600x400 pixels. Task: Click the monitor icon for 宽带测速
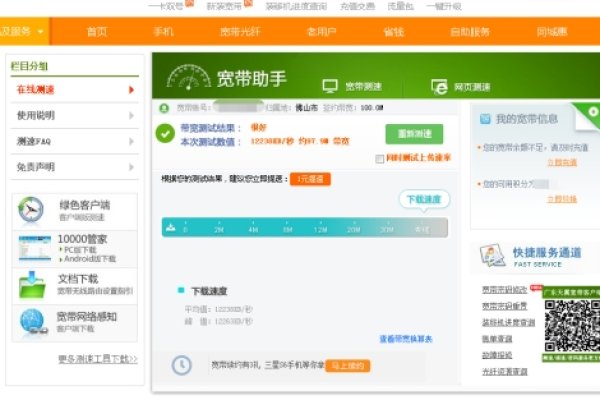(329, 86)
